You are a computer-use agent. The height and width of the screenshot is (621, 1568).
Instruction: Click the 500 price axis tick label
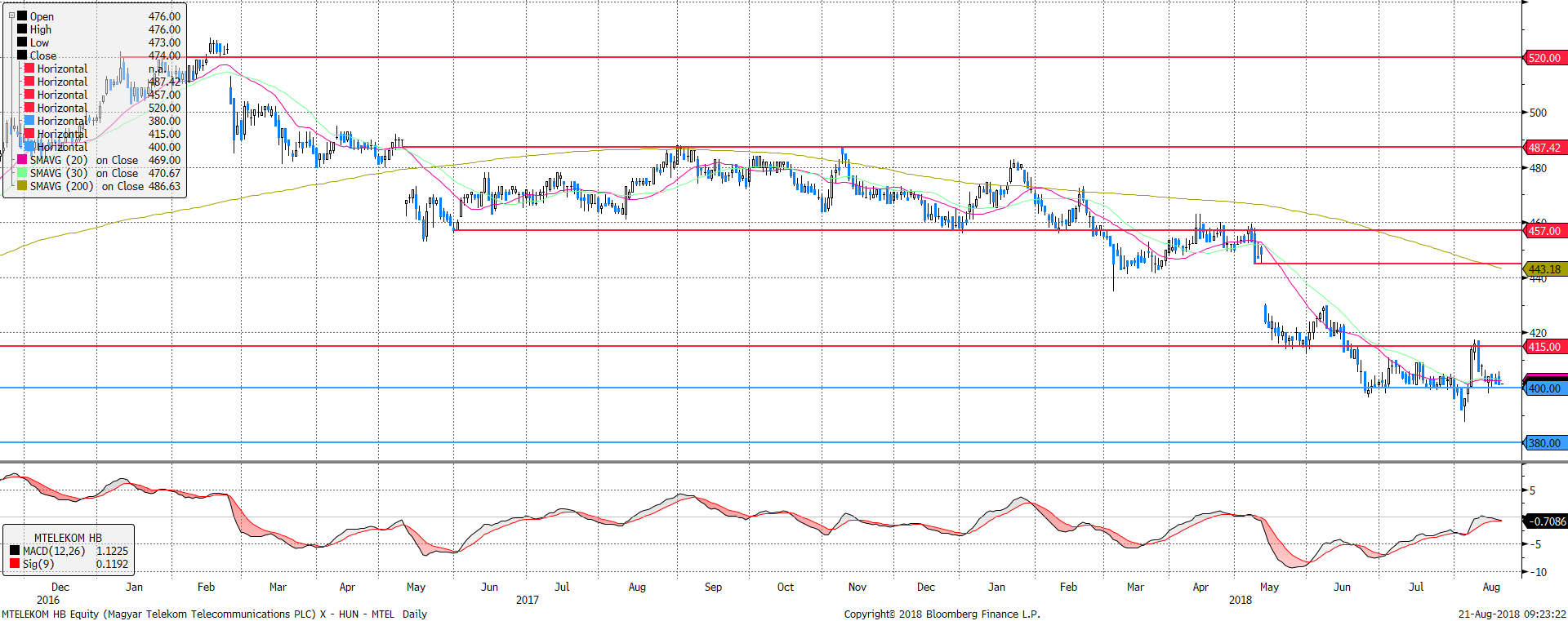pos(1538,113)
